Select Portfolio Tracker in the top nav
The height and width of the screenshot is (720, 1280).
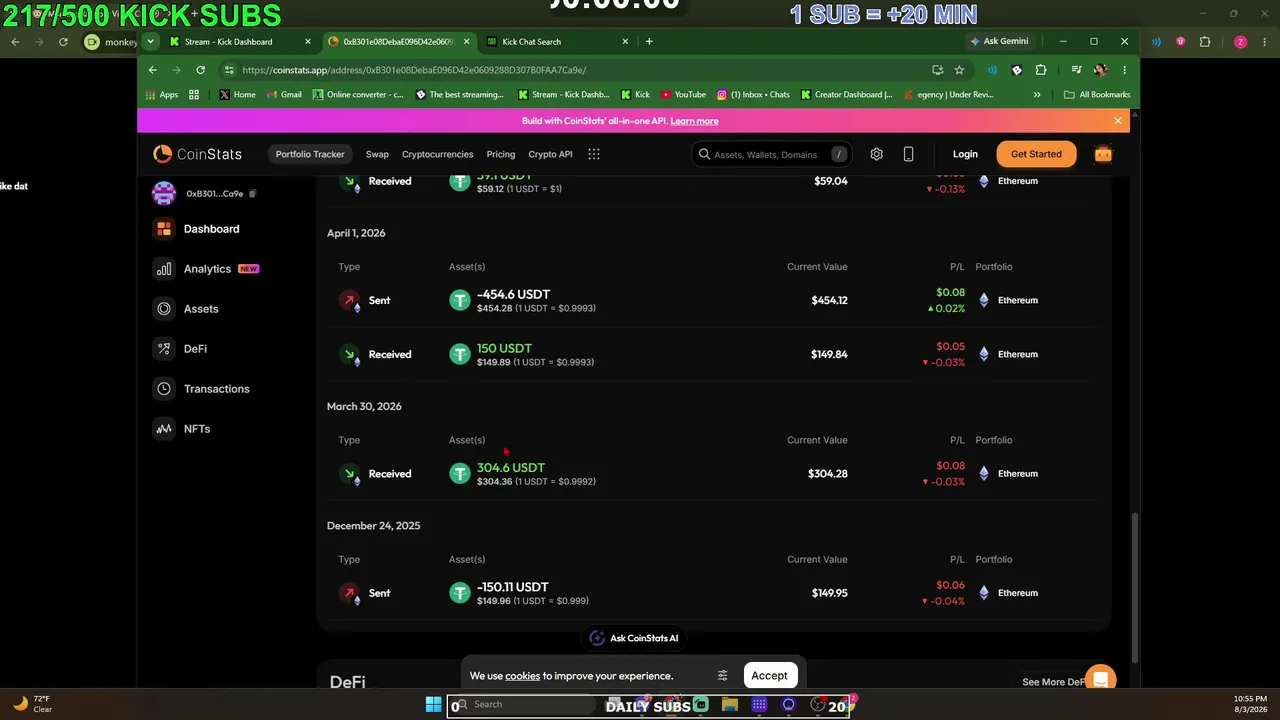[310, 154]
